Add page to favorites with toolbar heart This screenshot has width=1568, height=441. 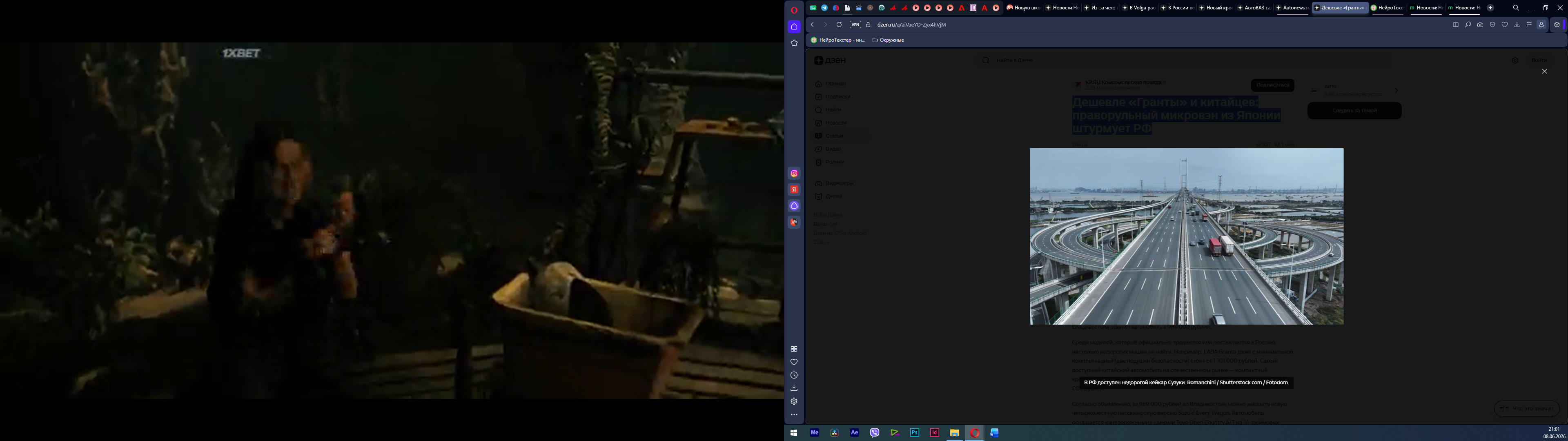pyautogui.click(x=1505, y=25)
